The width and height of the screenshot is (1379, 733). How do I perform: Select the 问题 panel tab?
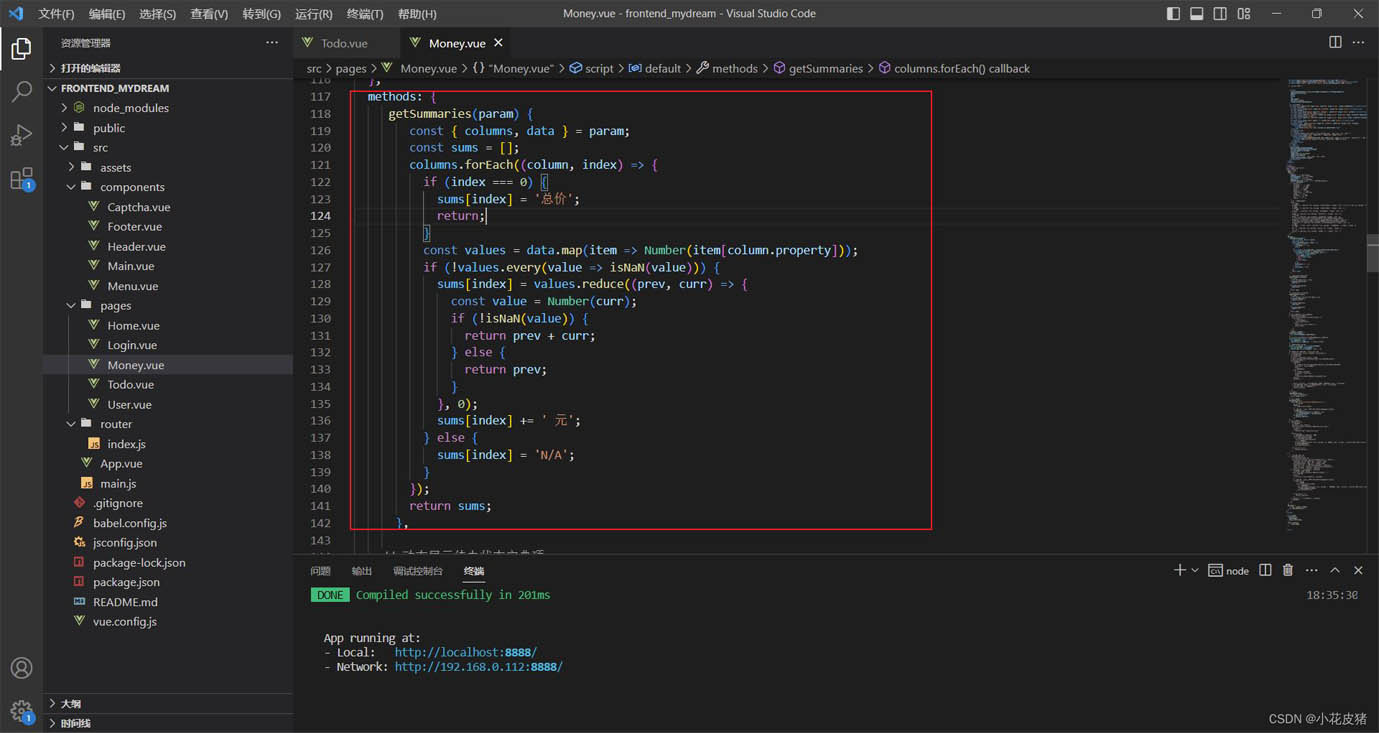[x=320, y=571]
